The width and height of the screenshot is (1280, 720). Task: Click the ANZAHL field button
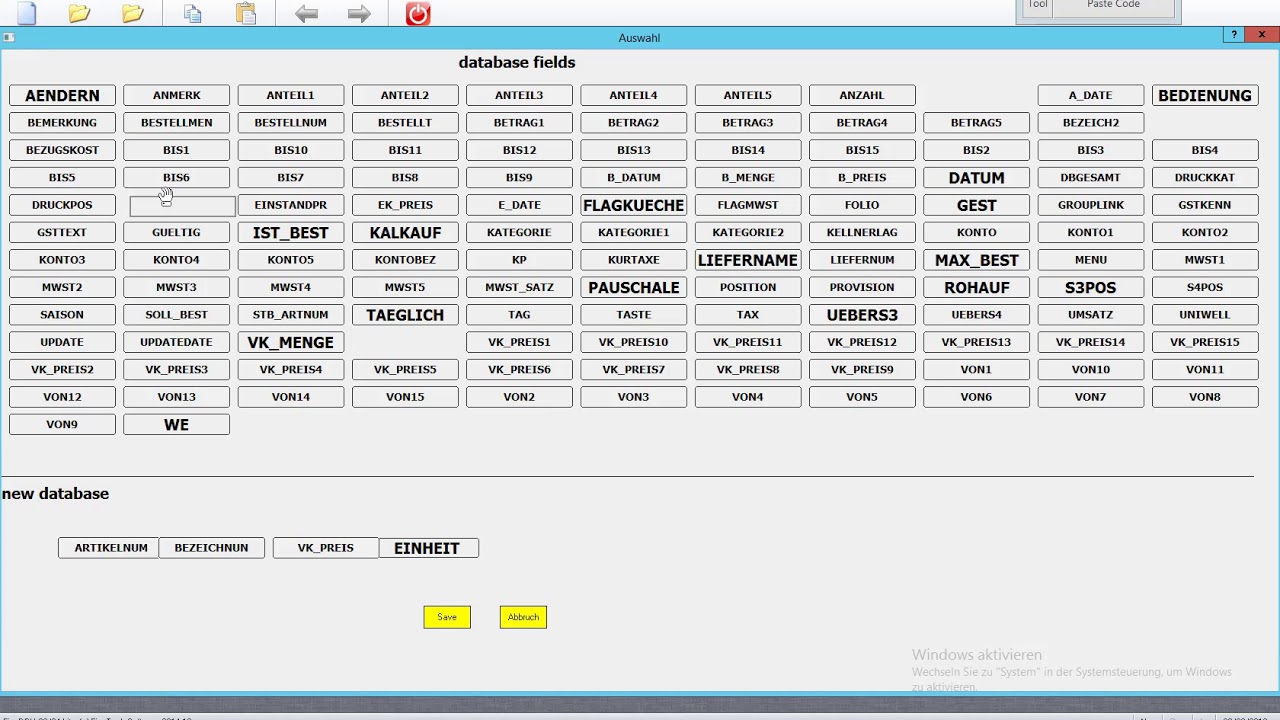tap(862, 96)
